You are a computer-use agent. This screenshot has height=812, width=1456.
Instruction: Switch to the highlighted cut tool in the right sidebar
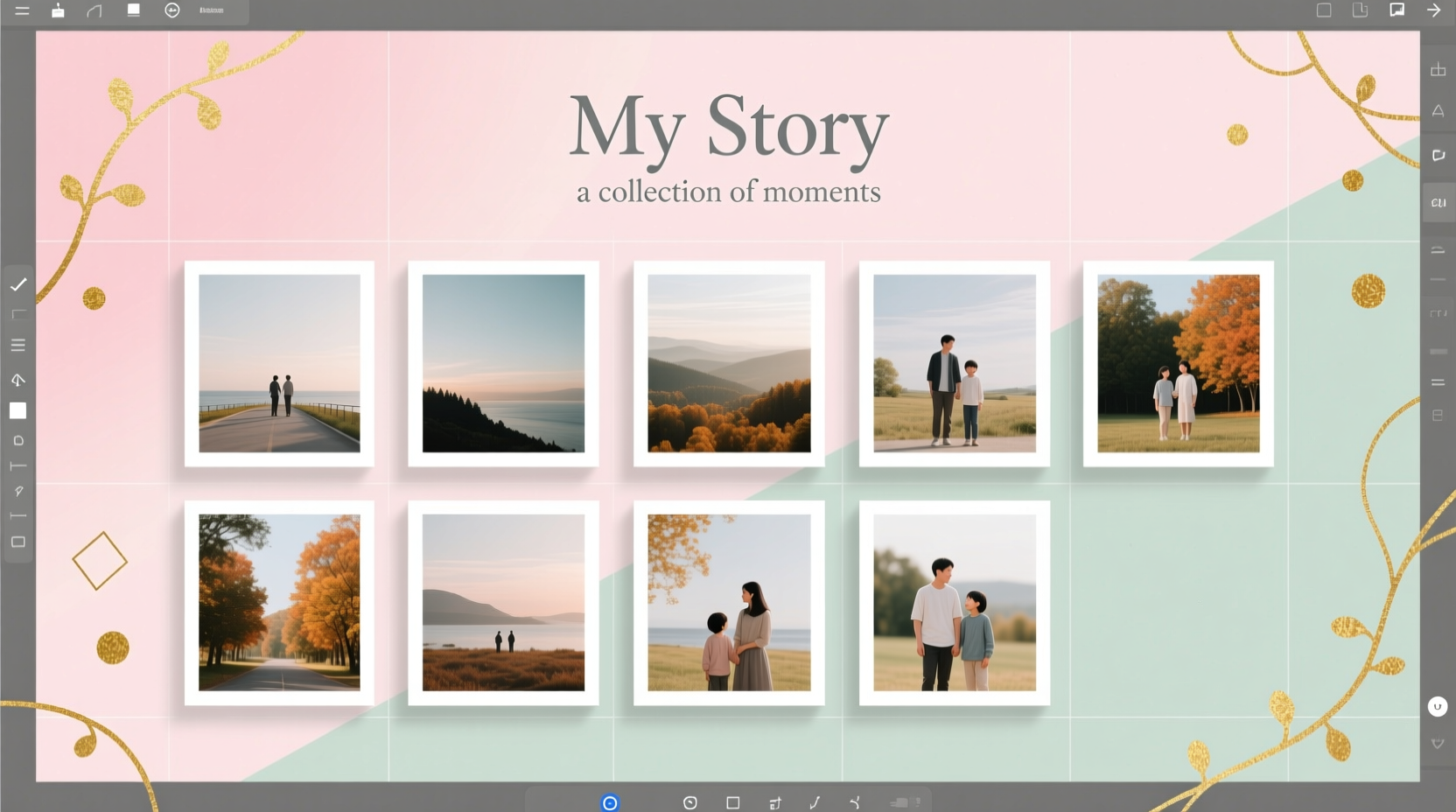[1439, 201]
